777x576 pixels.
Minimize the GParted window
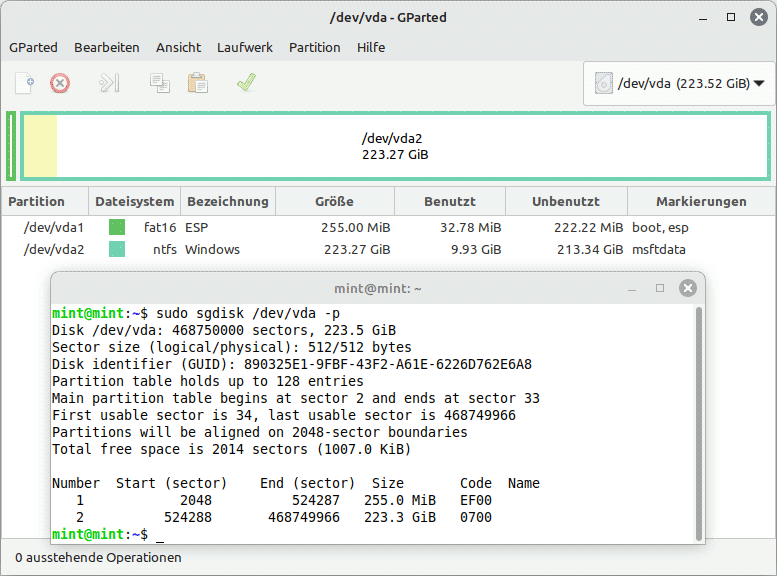click(703, 18)
